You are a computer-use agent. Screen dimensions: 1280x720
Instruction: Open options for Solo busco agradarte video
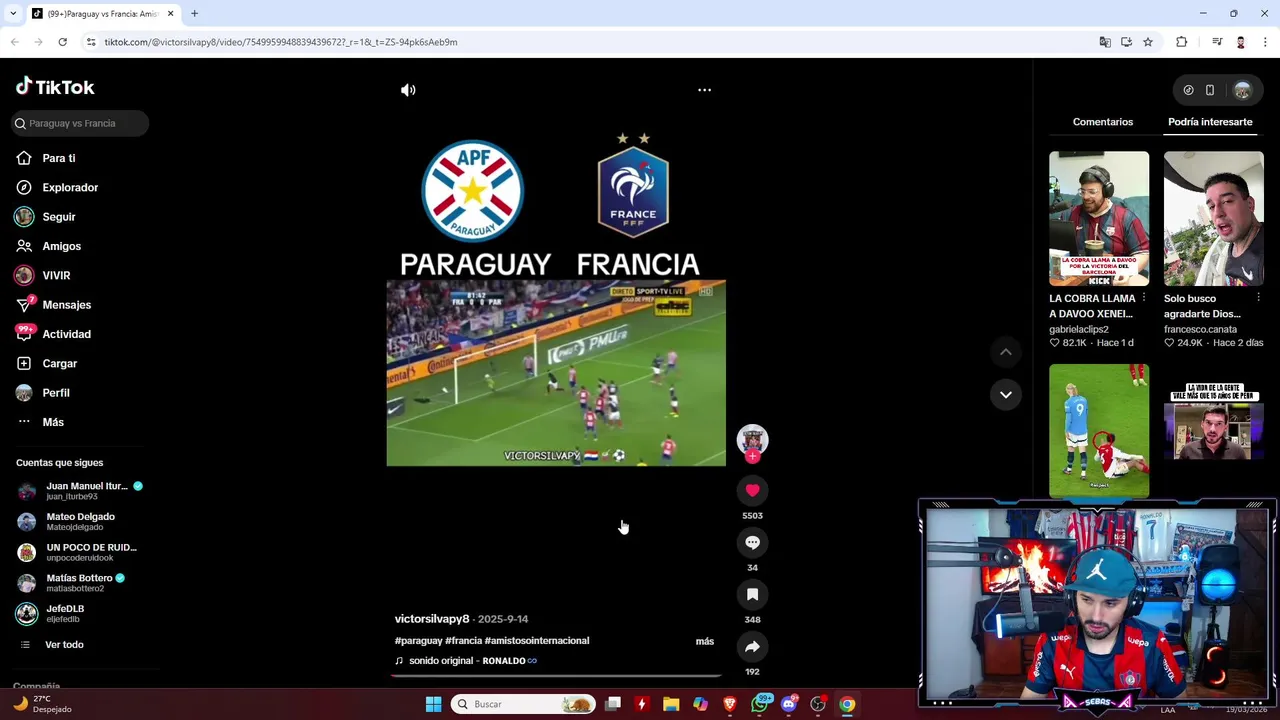coord(1258,298)
